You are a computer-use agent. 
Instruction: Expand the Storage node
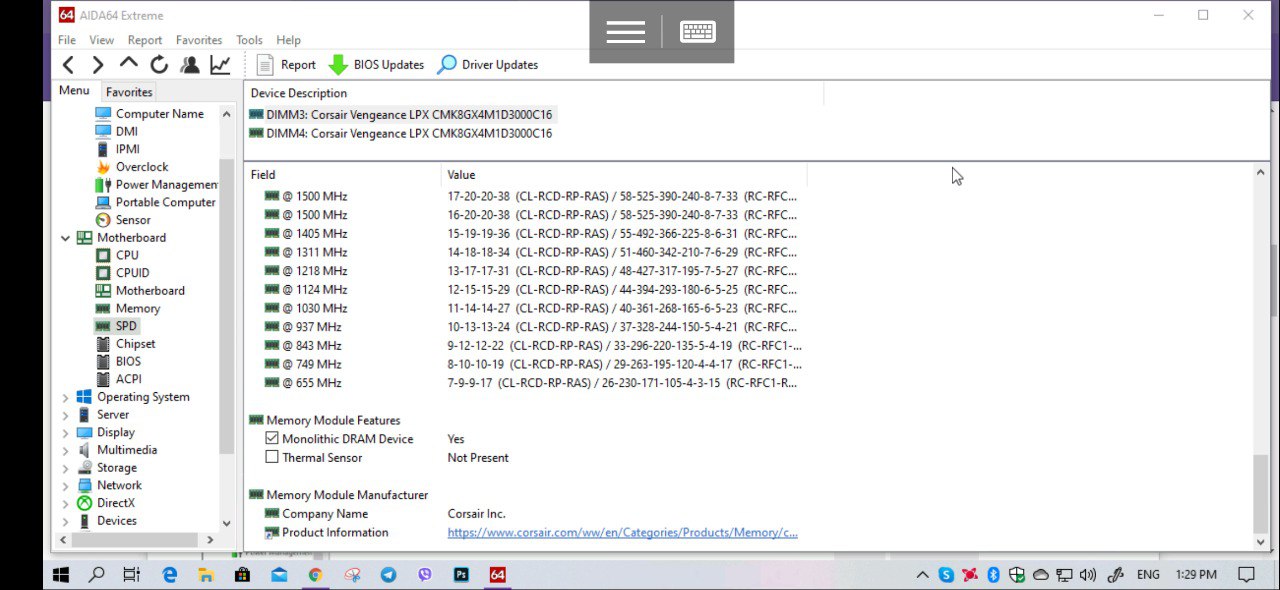[66, 468]
